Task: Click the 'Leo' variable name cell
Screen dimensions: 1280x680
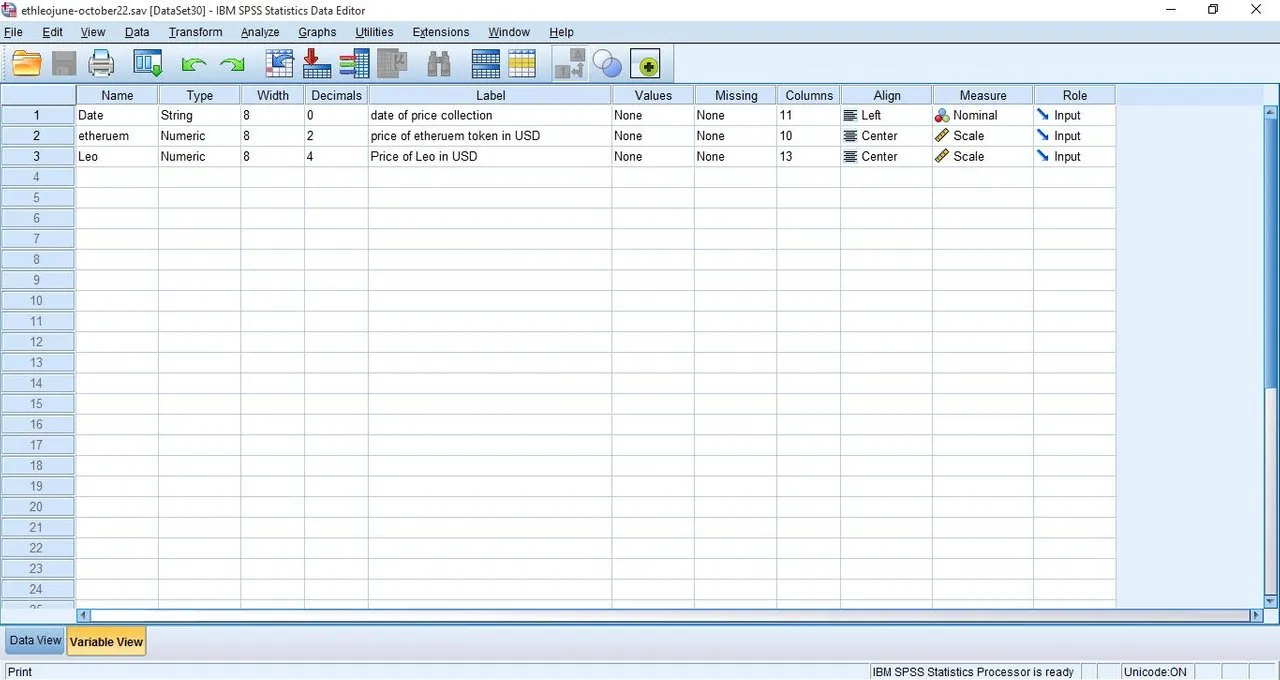Action: (117, 157)
